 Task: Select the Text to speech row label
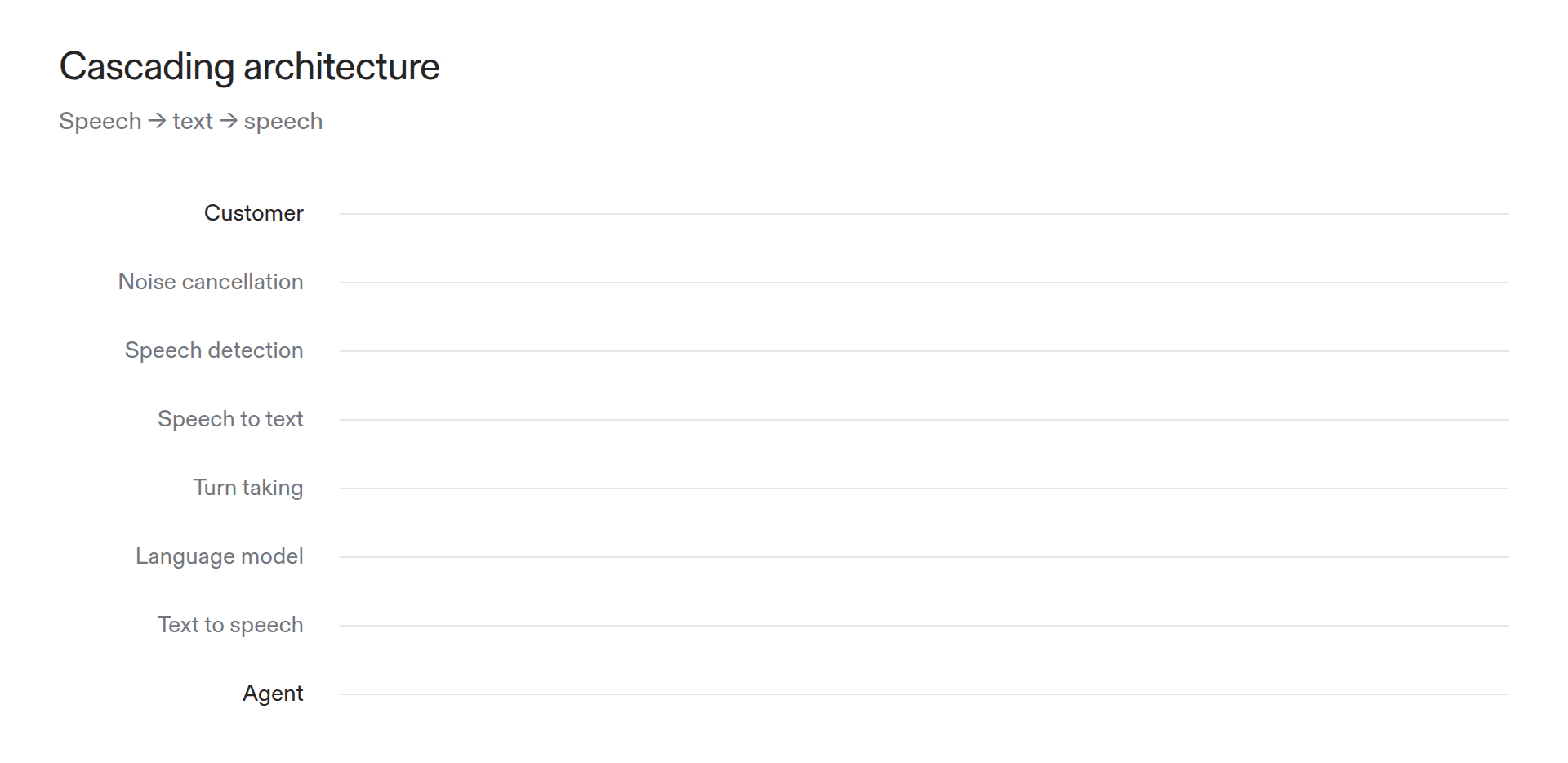tap(230, 625)
